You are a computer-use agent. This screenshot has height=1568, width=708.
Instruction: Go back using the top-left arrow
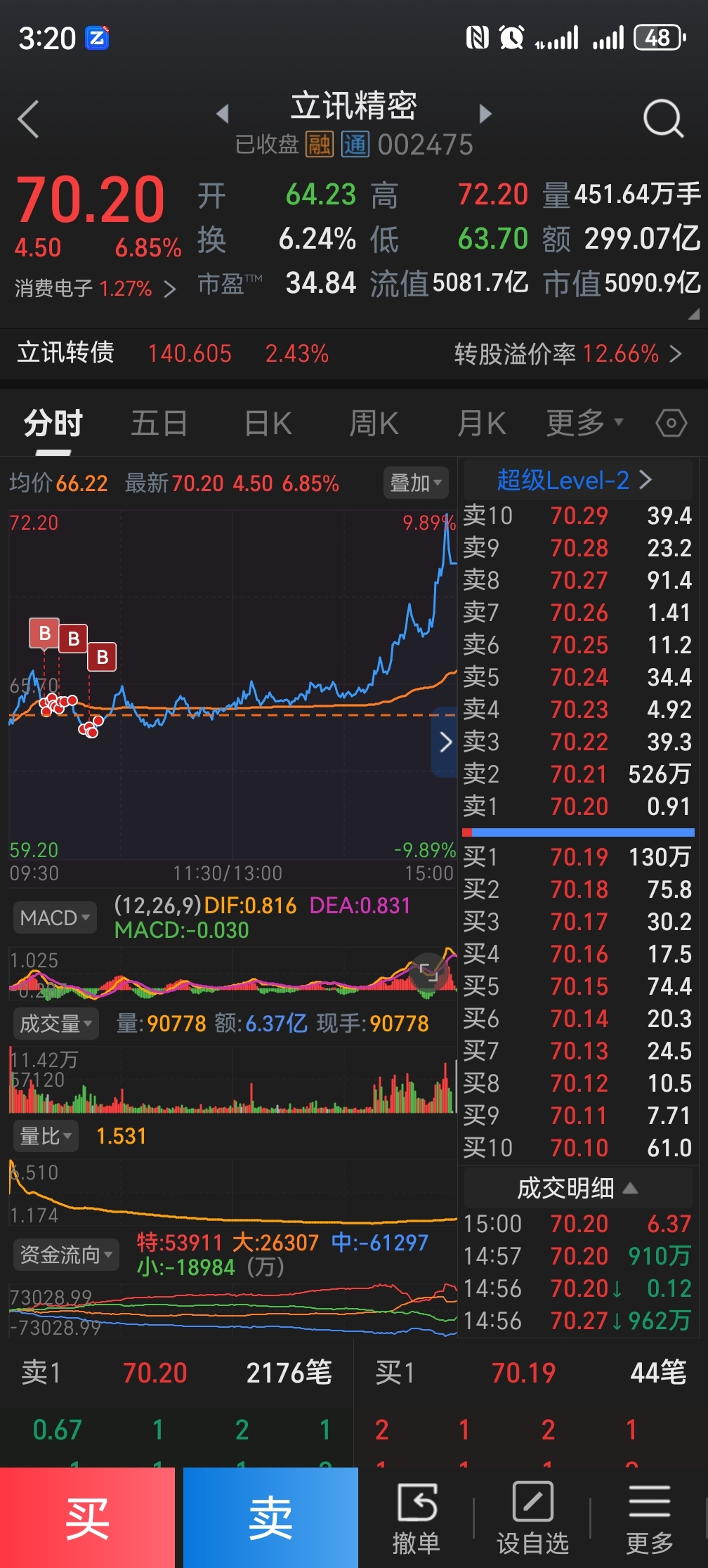click(x=28, y=119)
